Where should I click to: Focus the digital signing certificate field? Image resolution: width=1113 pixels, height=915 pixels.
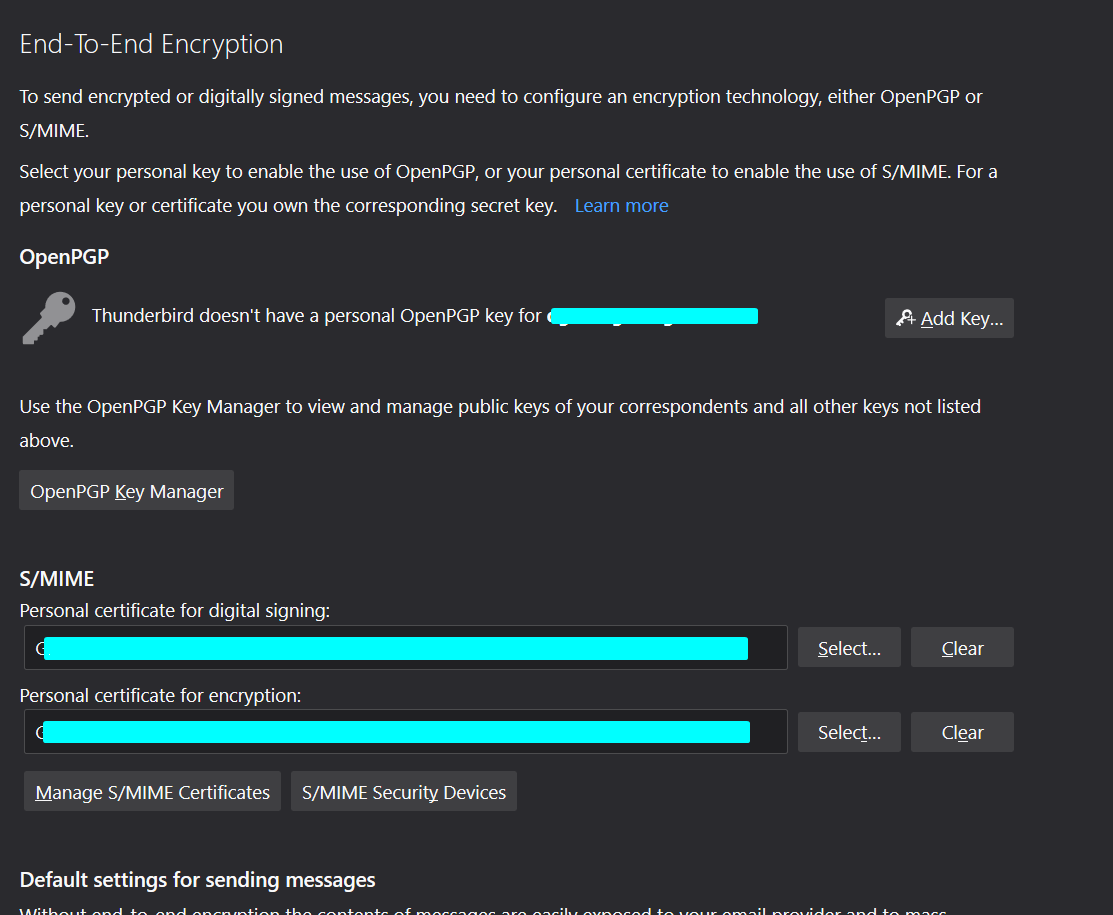coord(405,647)
